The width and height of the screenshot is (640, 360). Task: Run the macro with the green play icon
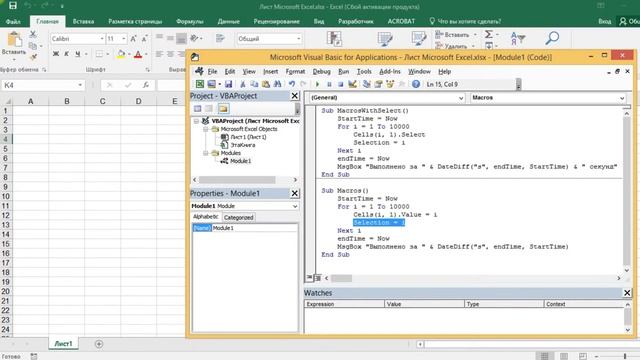coord(317,84)
